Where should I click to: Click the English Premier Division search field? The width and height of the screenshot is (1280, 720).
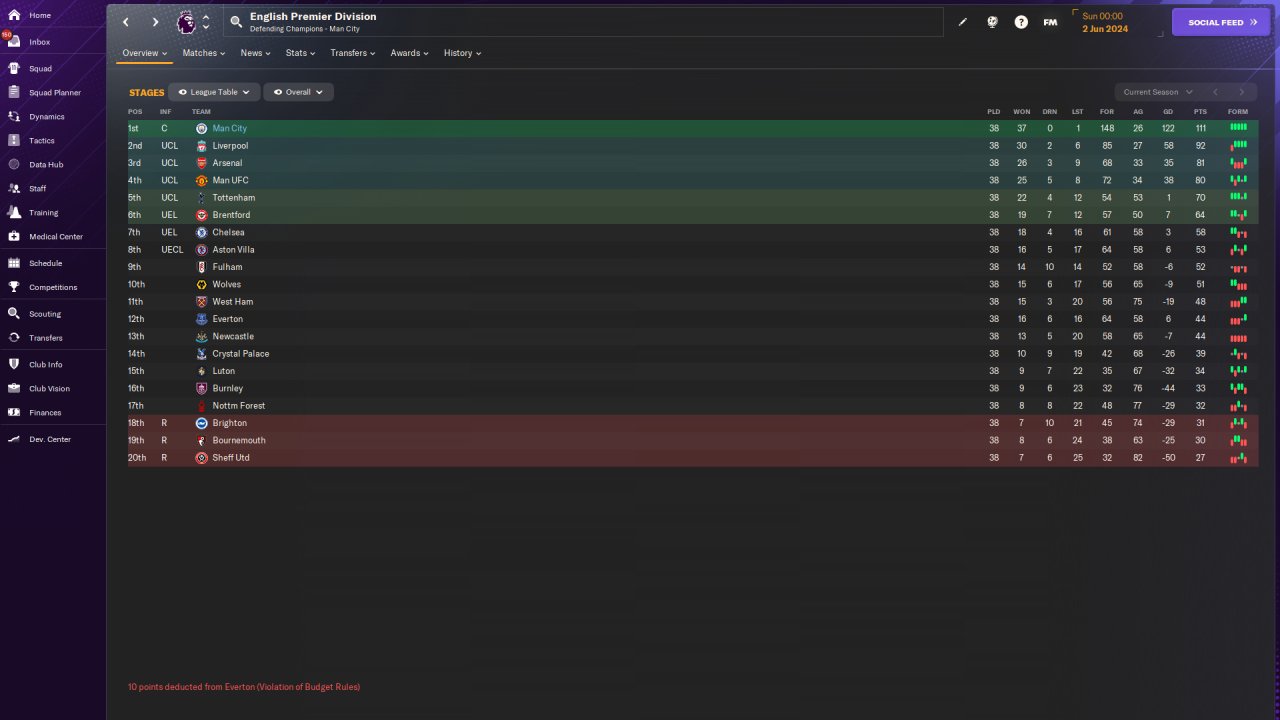(x=590, y=22)
